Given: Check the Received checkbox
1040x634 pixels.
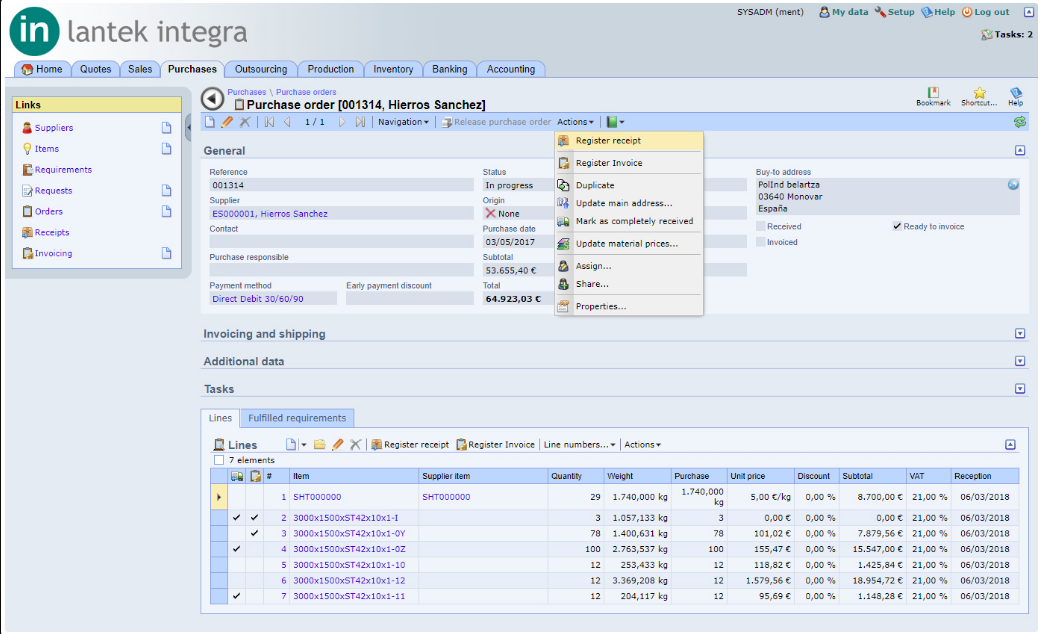Looking at the screenshot, I should coord(761,226).
